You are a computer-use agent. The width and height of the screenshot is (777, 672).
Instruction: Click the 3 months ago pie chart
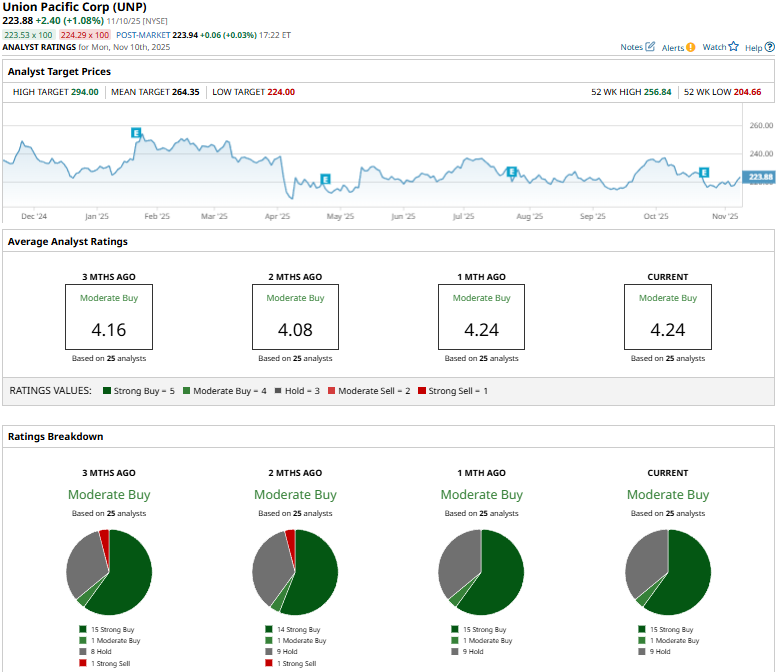click(109, 572)
